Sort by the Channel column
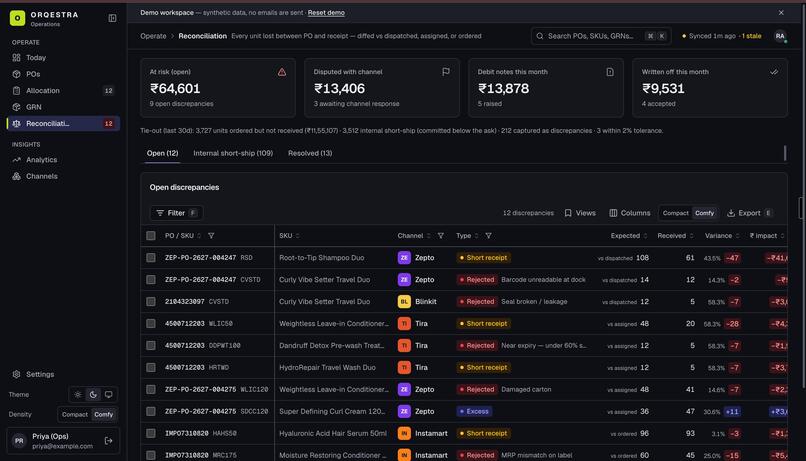The image size is (806, 461). 414,235
